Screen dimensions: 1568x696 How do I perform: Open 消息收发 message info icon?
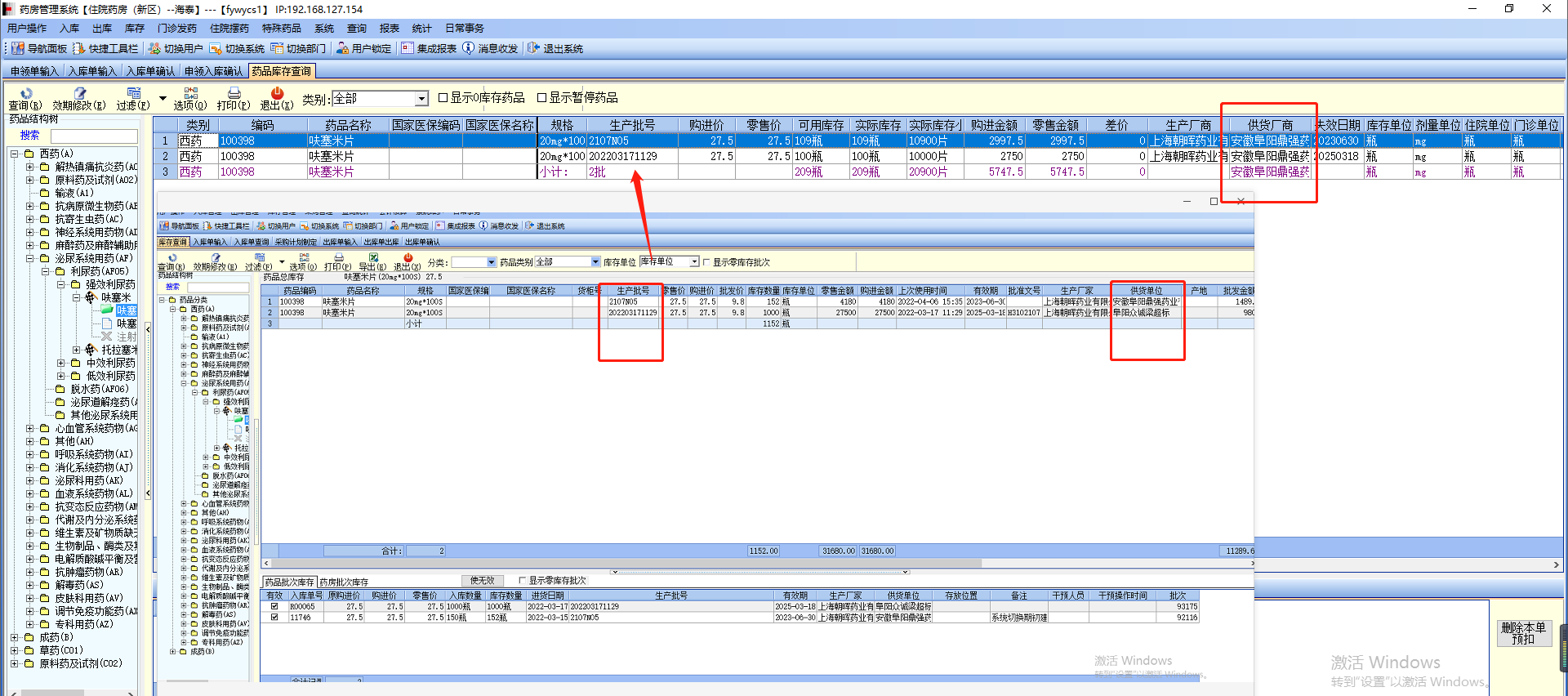469,49
